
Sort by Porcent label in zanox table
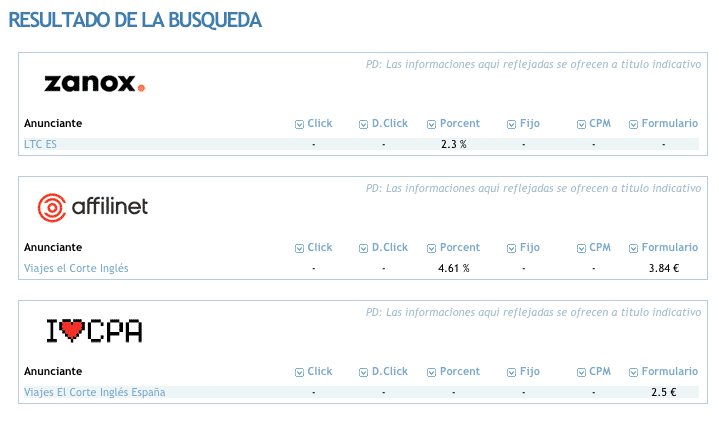pyautogui.click(x=459, y=123)
